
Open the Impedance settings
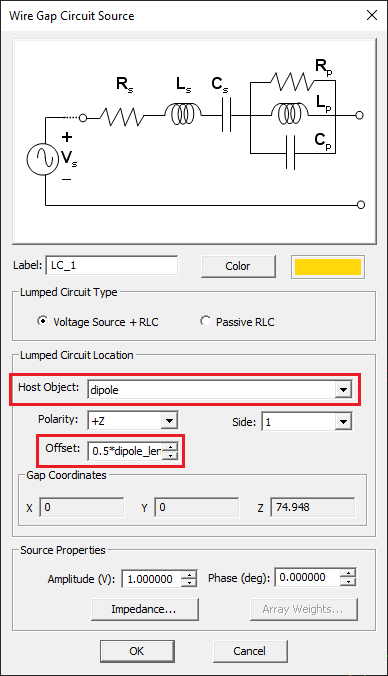tap(144, 609)
